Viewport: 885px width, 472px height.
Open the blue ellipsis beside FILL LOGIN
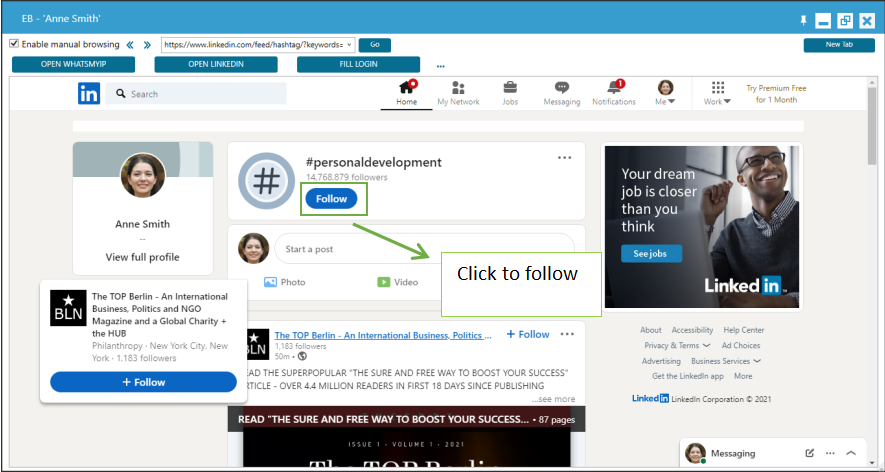pos(441,66)
